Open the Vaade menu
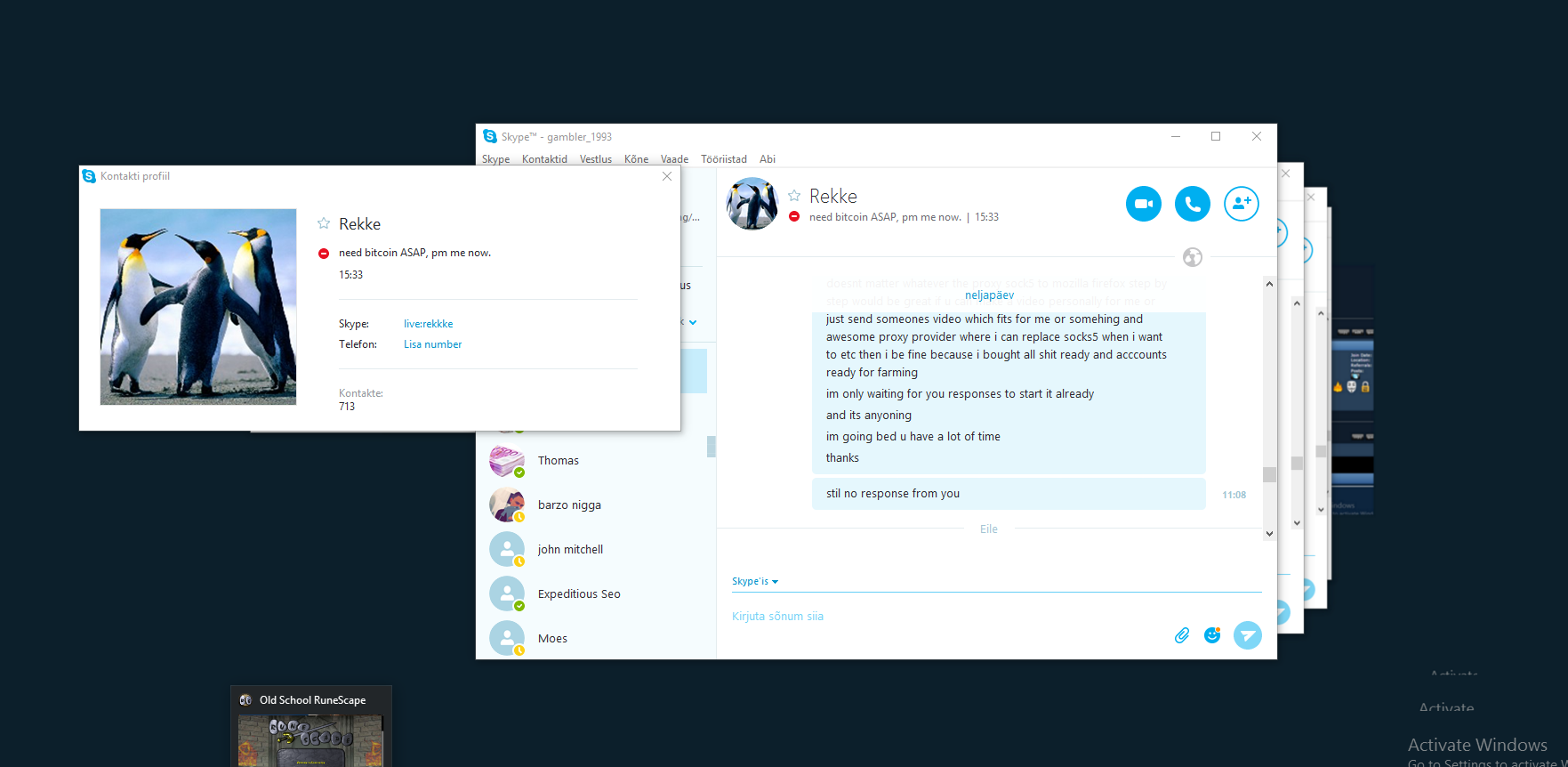 [x=674, y=159]
